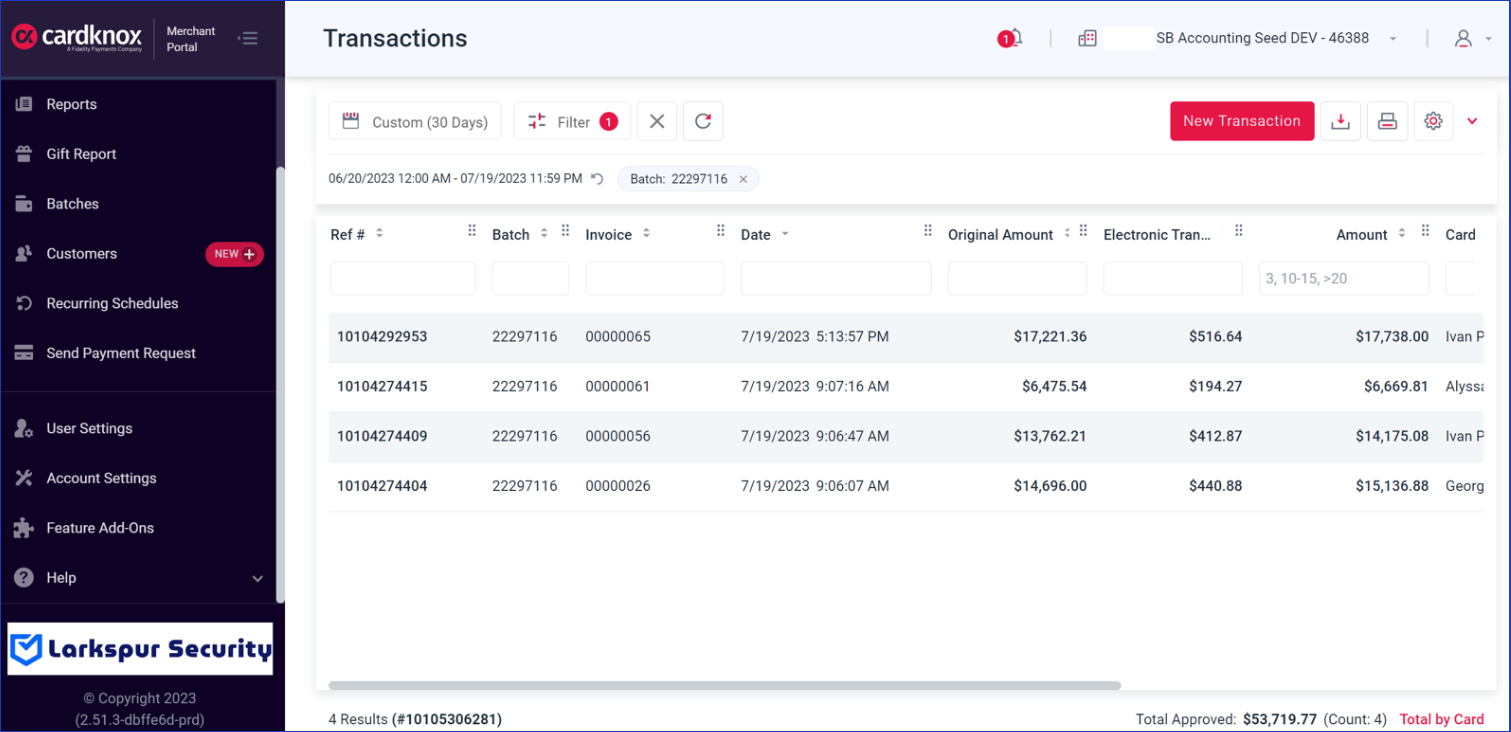Viewport: 1511px width, 732px height.
Task: Click the horizontal table scrollbar
Action: point(724,686)
